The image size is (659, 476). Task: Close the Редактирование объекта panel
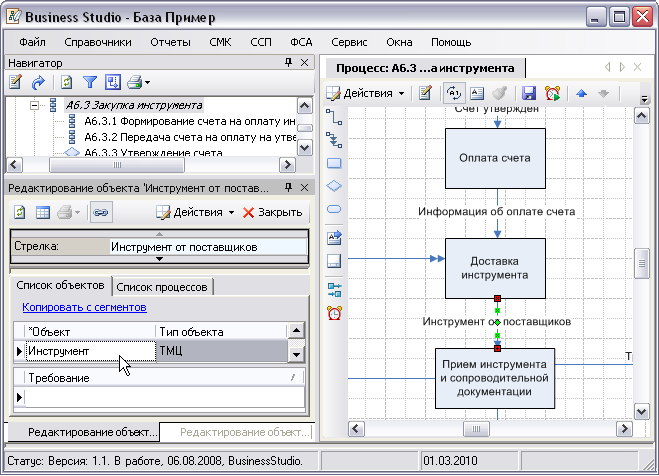click(305, 187)
